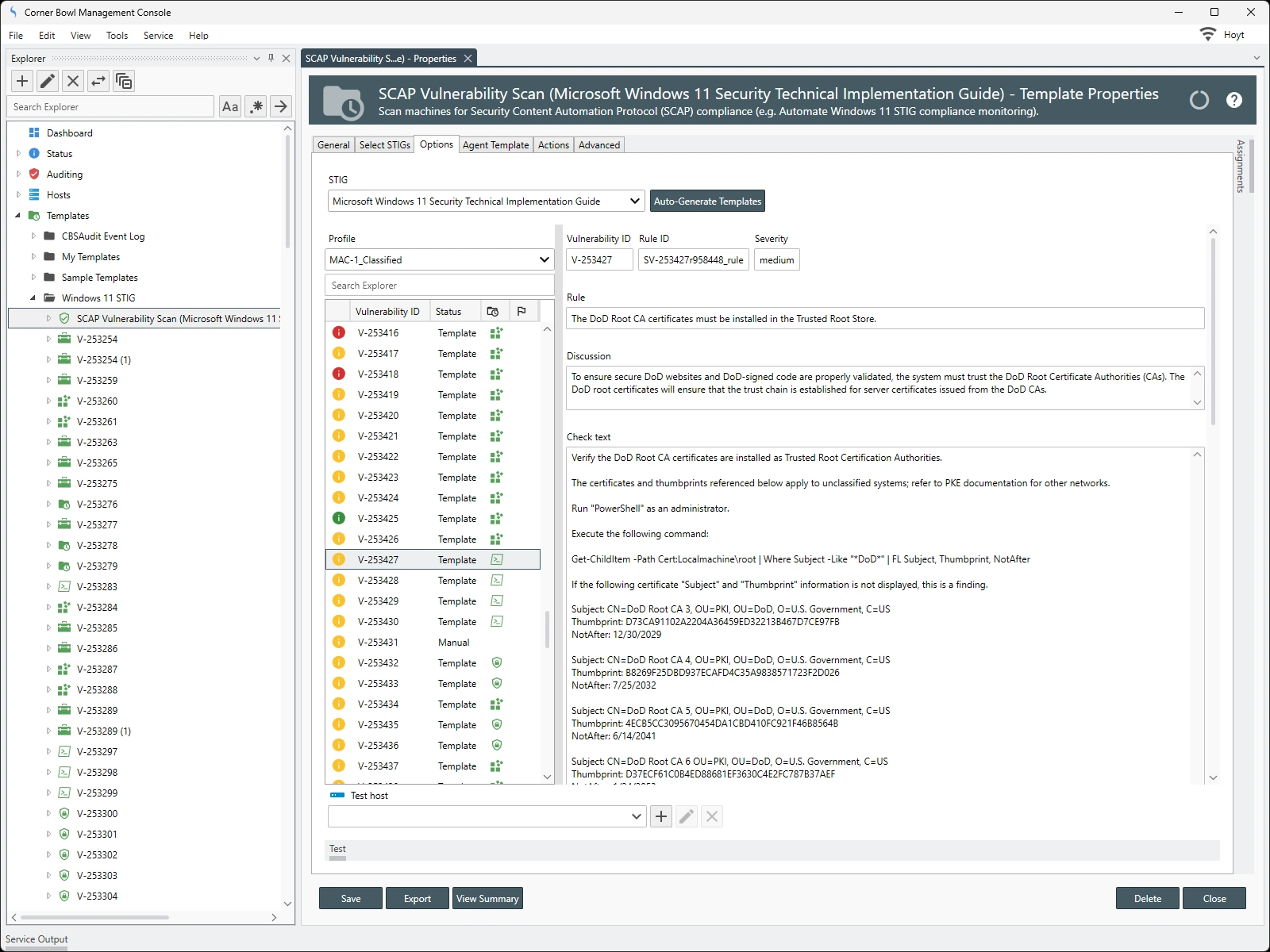Viewport: 1270px width, 952px height.
Task: Open the Tools menu
Action: (x=117, y=36)
